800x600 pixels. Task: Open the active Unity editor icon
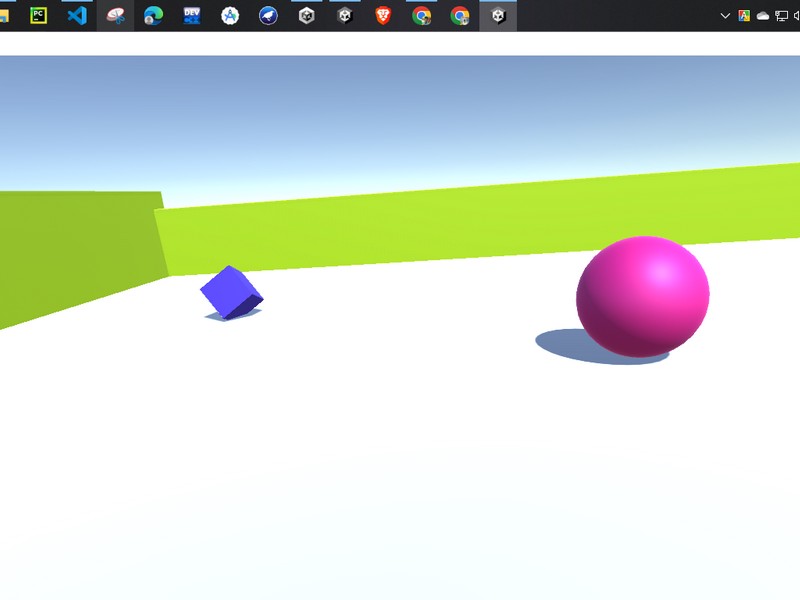pos(497,16)
